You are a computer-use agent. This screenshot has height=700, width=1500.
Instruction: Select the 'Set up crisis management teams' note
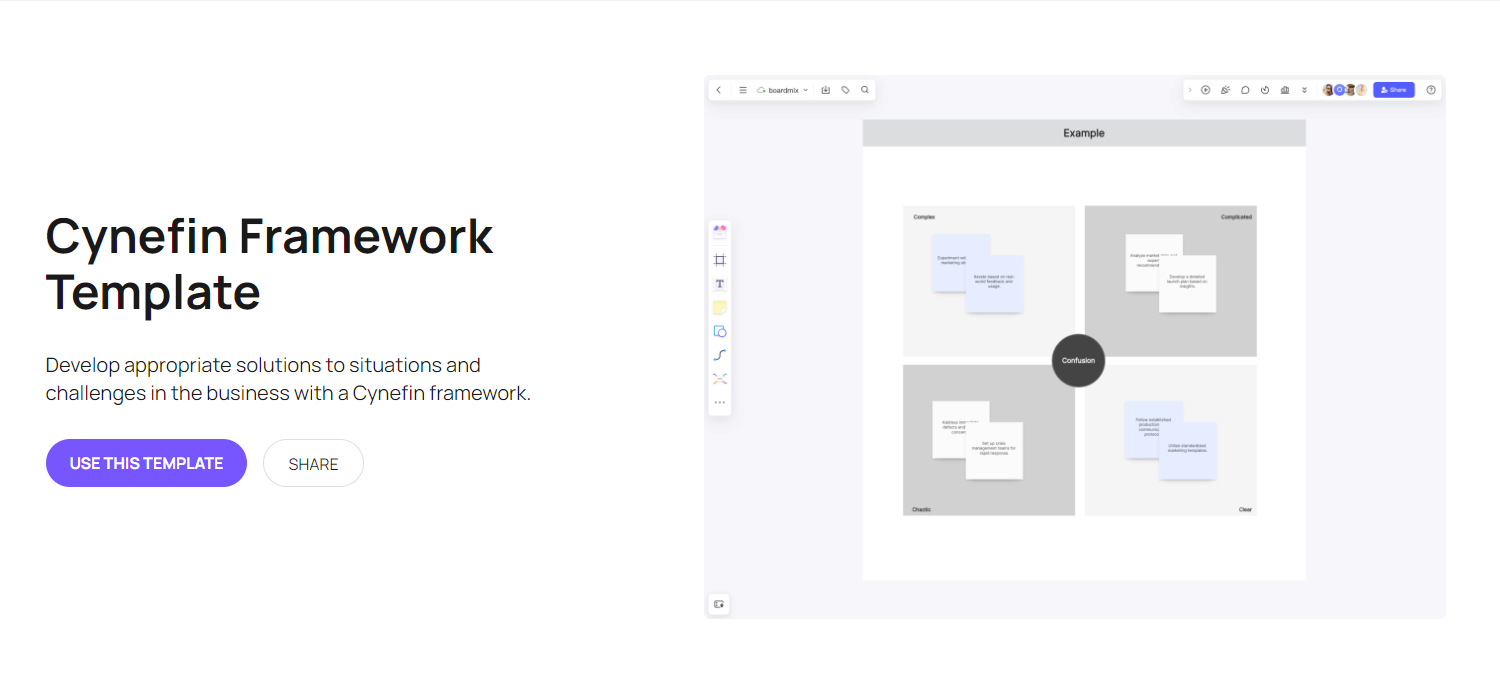pyautogui.click(x=994, y=450)
